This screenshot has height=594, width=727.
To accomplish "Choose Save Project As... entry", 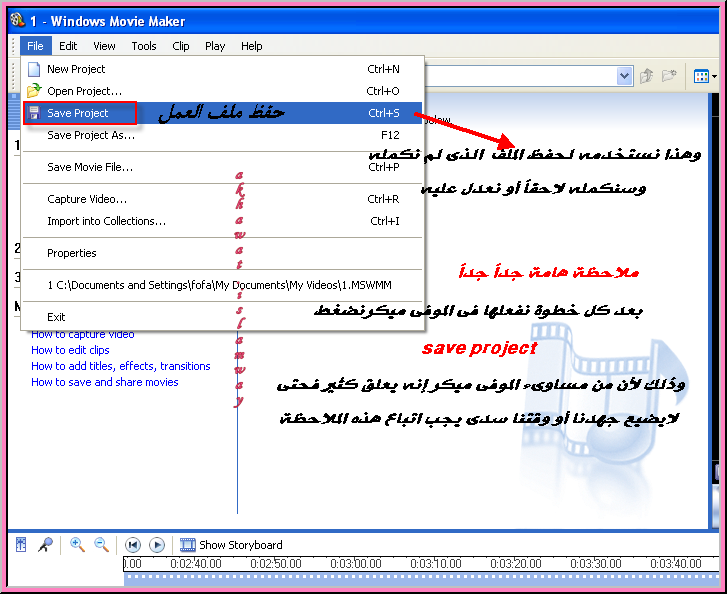I will point(223,135).
